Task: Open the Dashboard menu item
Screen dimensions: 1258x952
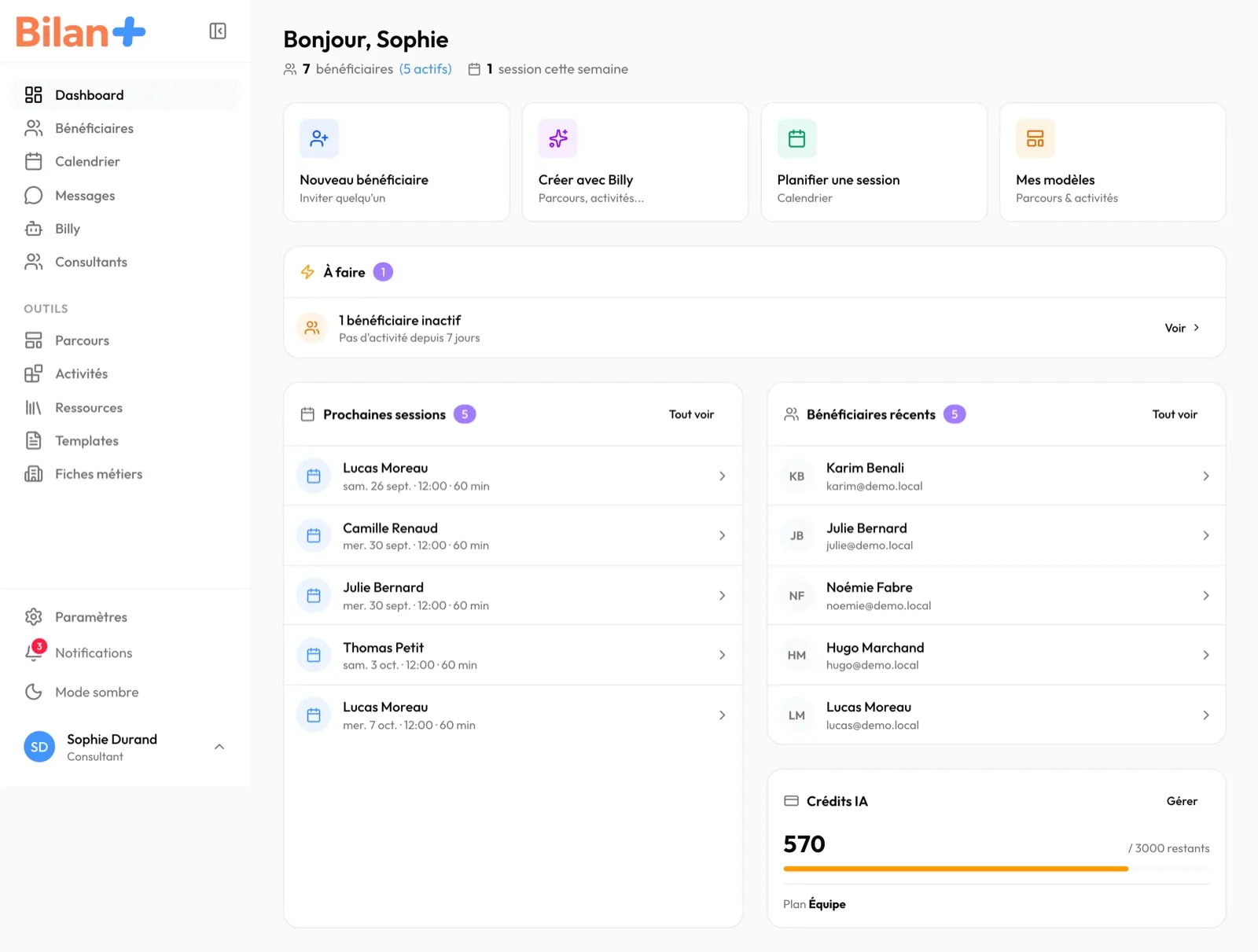Action: coord(126,95)
